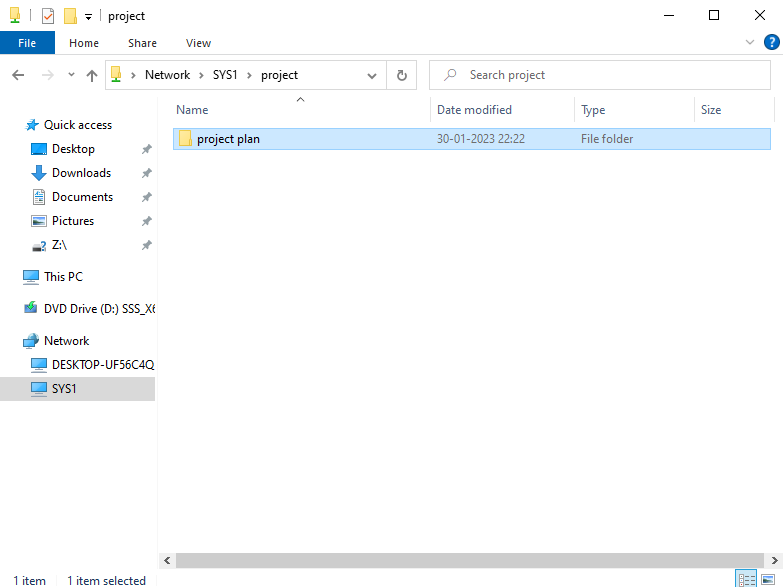Click the horizontal scrollbar right arrow
Viewport: 783px width, 587px height.
775,561
